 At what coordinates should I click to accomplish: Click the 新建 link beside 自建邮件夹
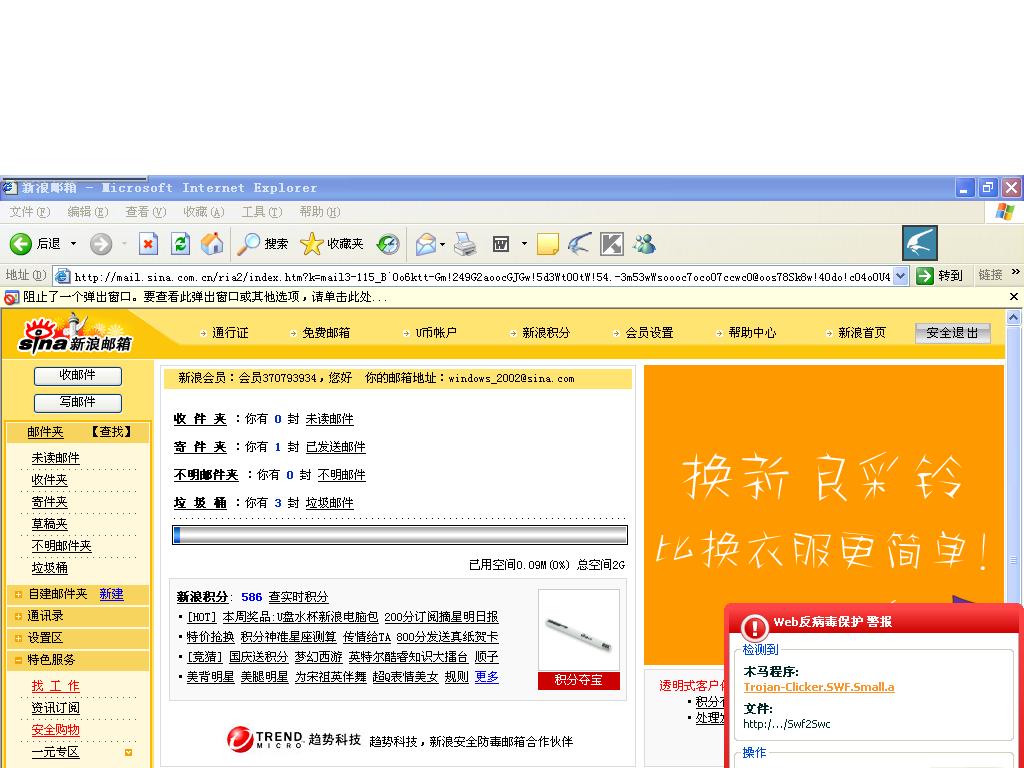(x=112, y=594)
